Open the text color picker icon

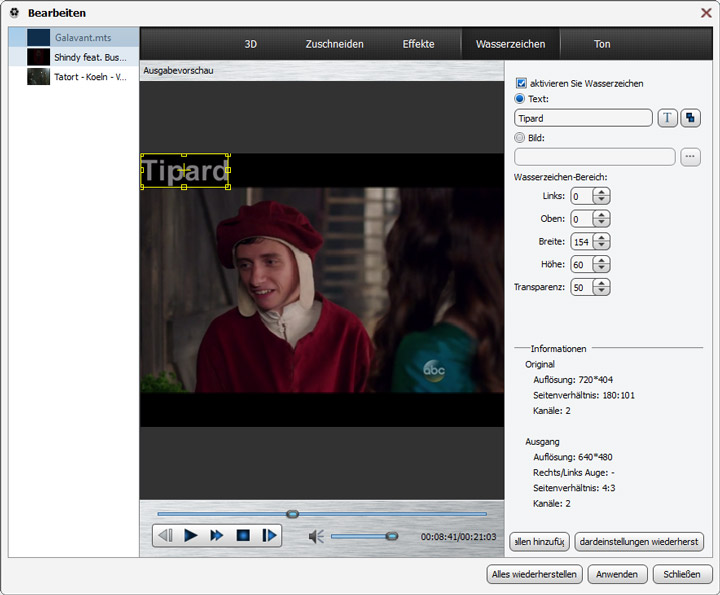[x=690, y=118]
